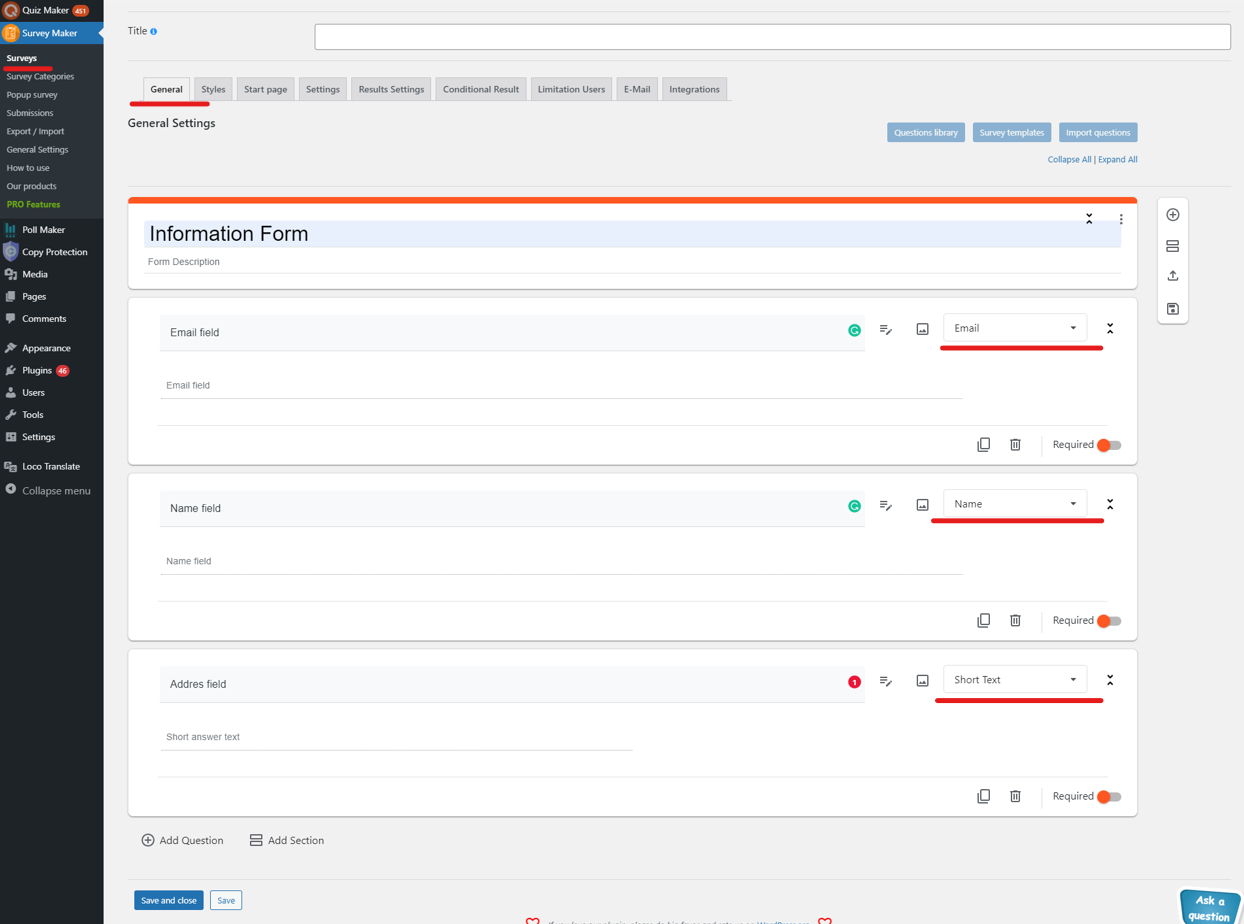
Task: Open the Email question type dropdown
Action: pyautogui.click(x=1015, y=328)
